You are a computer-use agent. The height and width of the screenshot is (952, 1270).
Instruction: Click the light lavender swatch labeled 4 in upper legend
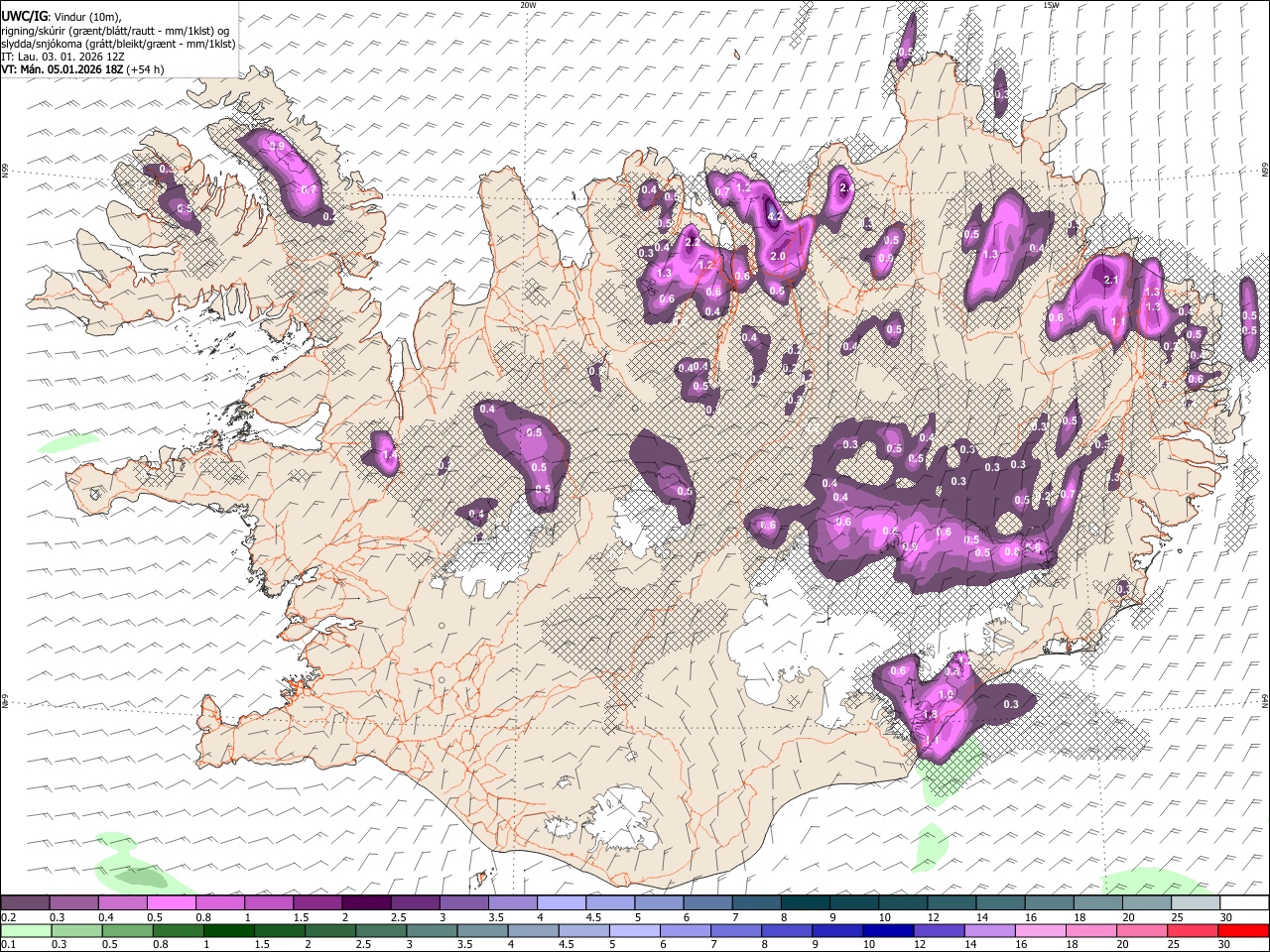pos(562,903)
